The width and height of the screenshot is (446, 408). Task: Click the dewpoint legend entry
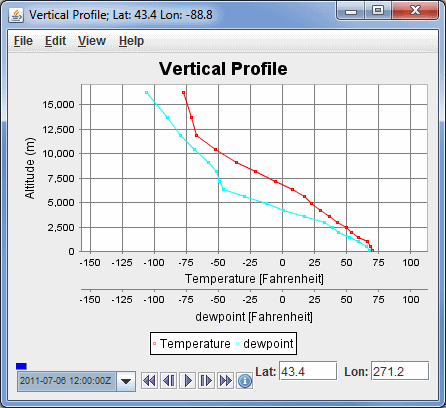(265, 344)
